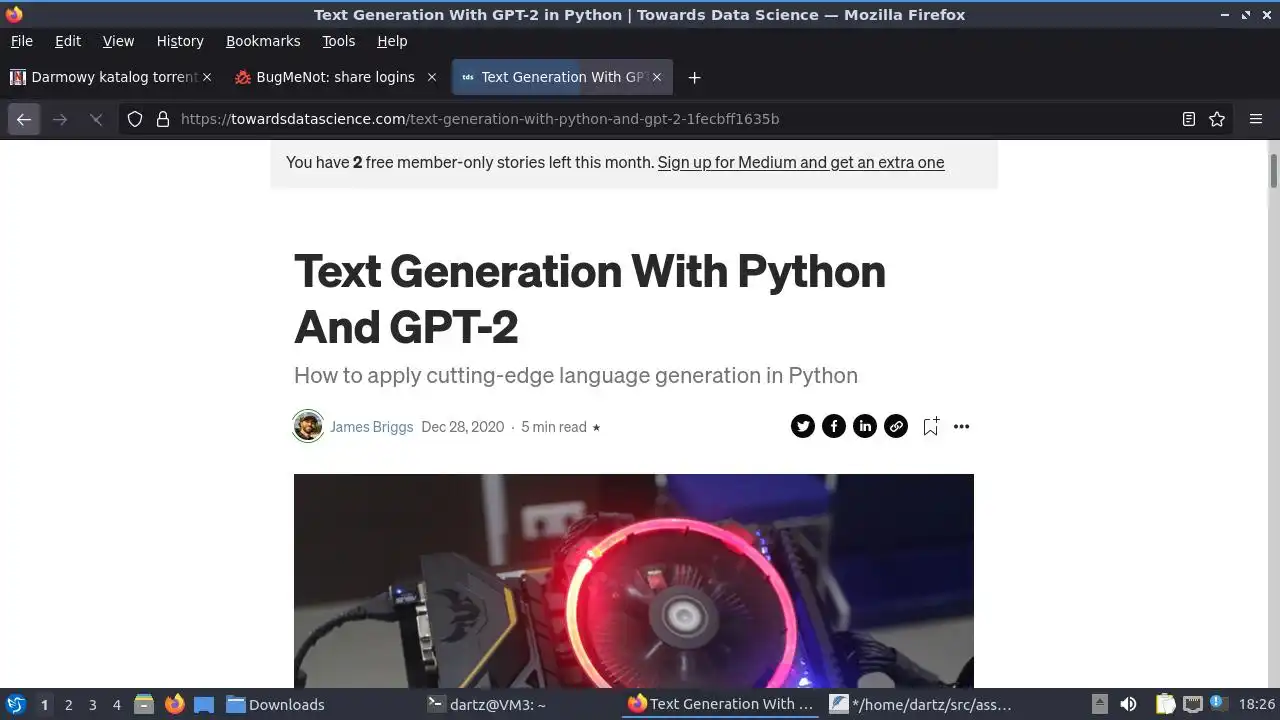Follow Sign up for Medium link
The width and height of the screenshot is (1280, 720).
pos(800,162)
